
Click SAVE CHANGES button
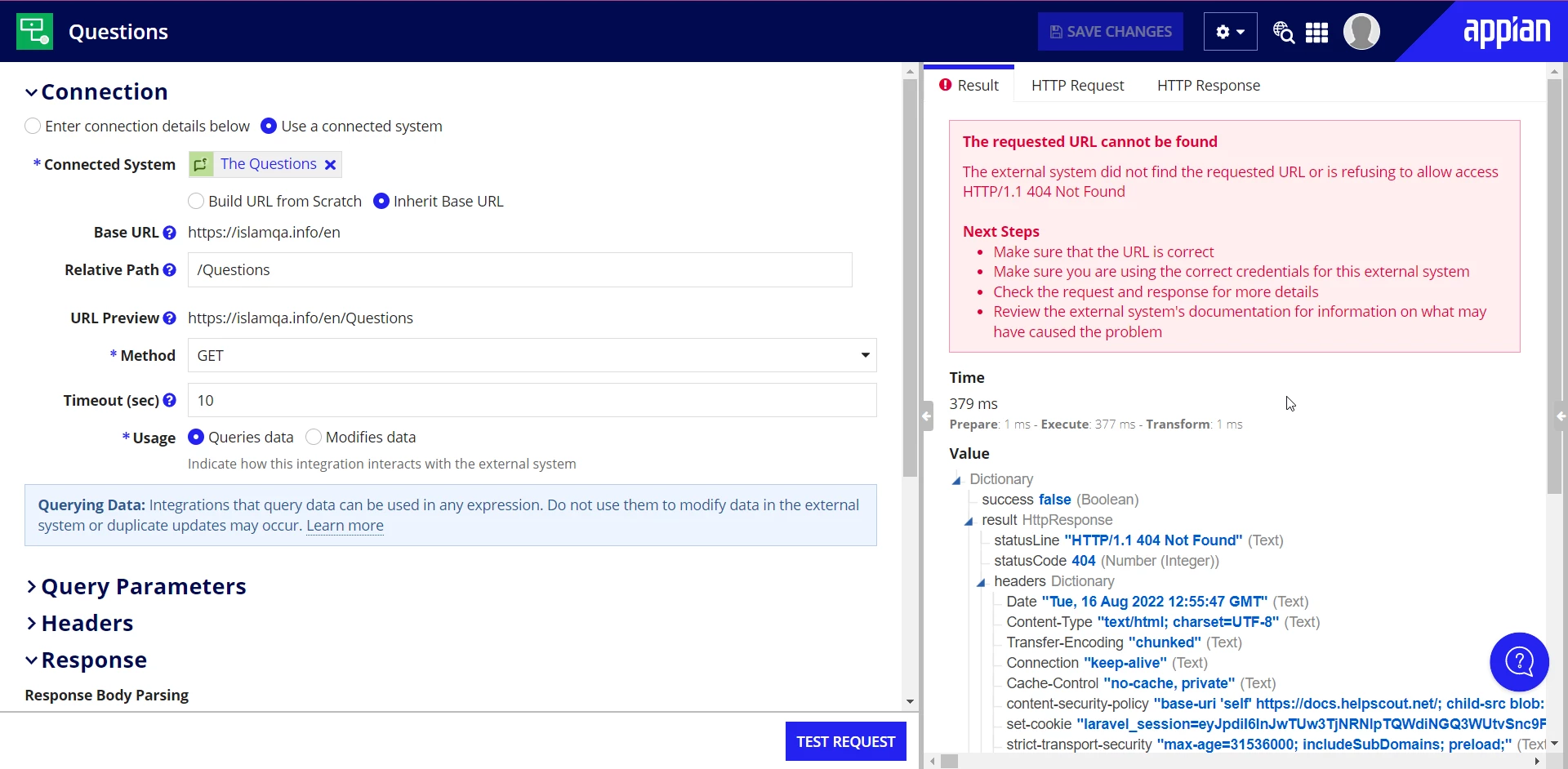click(x=1110, y=32)
